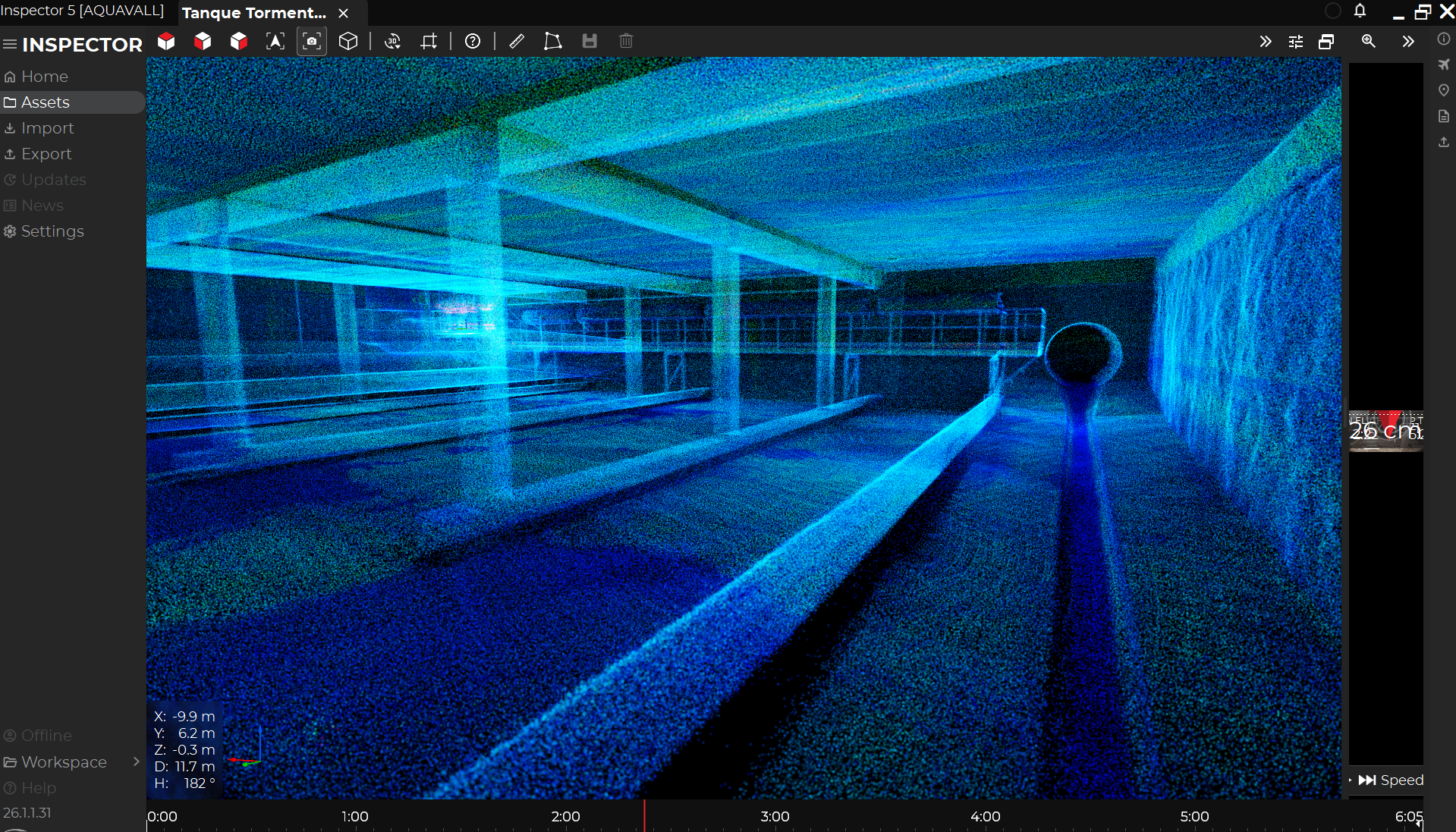
Task: Click the magnifier zoom icon
Action: pyautogui.click(x=1369, y=41)
